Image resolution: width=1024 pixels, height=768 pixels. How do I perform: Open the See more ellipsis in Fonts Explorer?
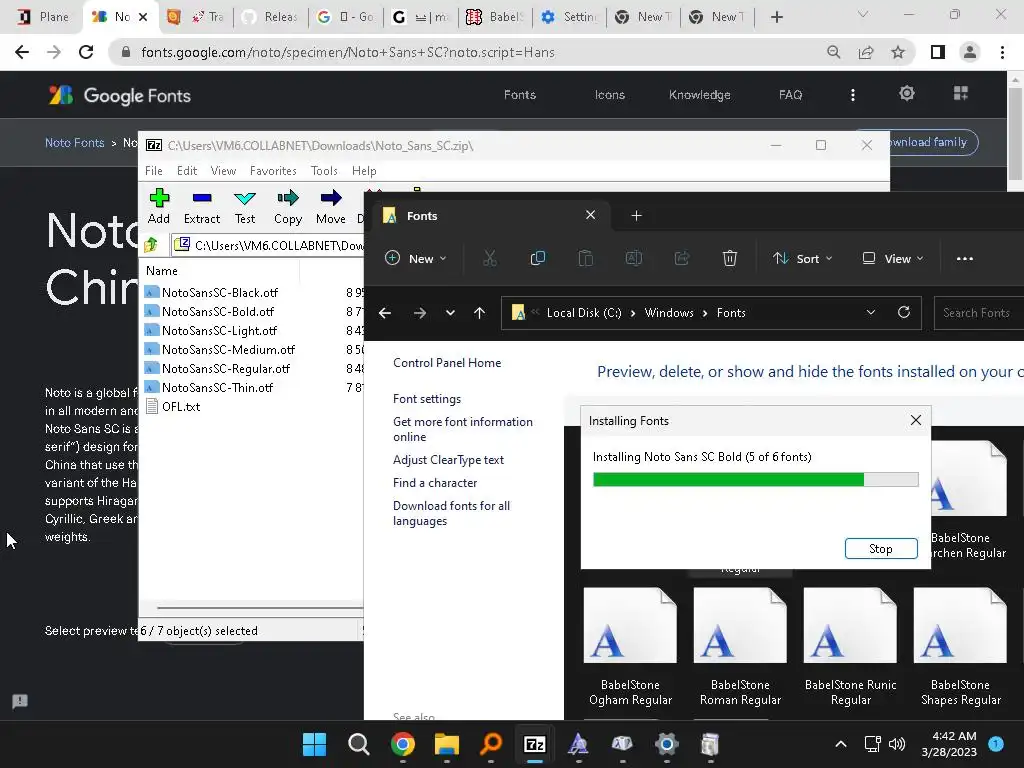pyautogui.click(x=965, y=259)
